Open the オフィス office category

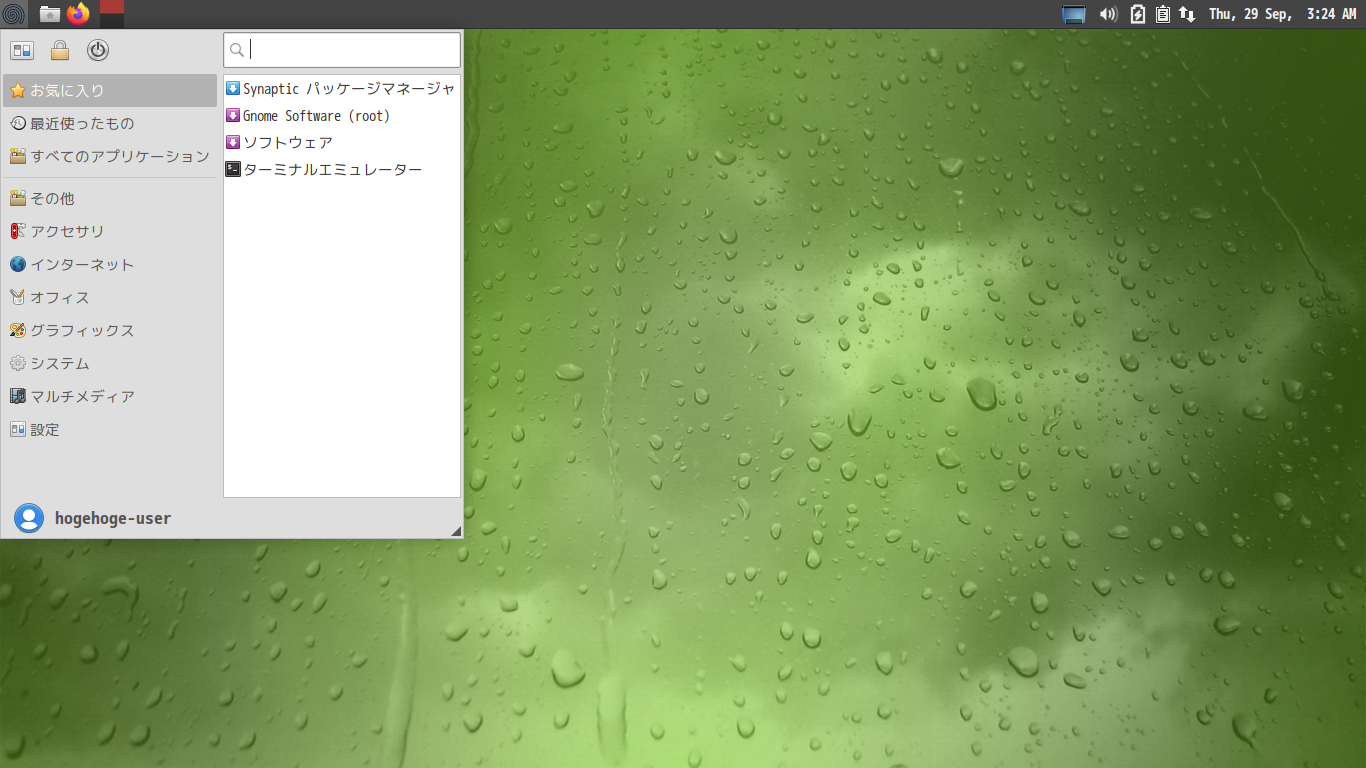pos(110,297)
